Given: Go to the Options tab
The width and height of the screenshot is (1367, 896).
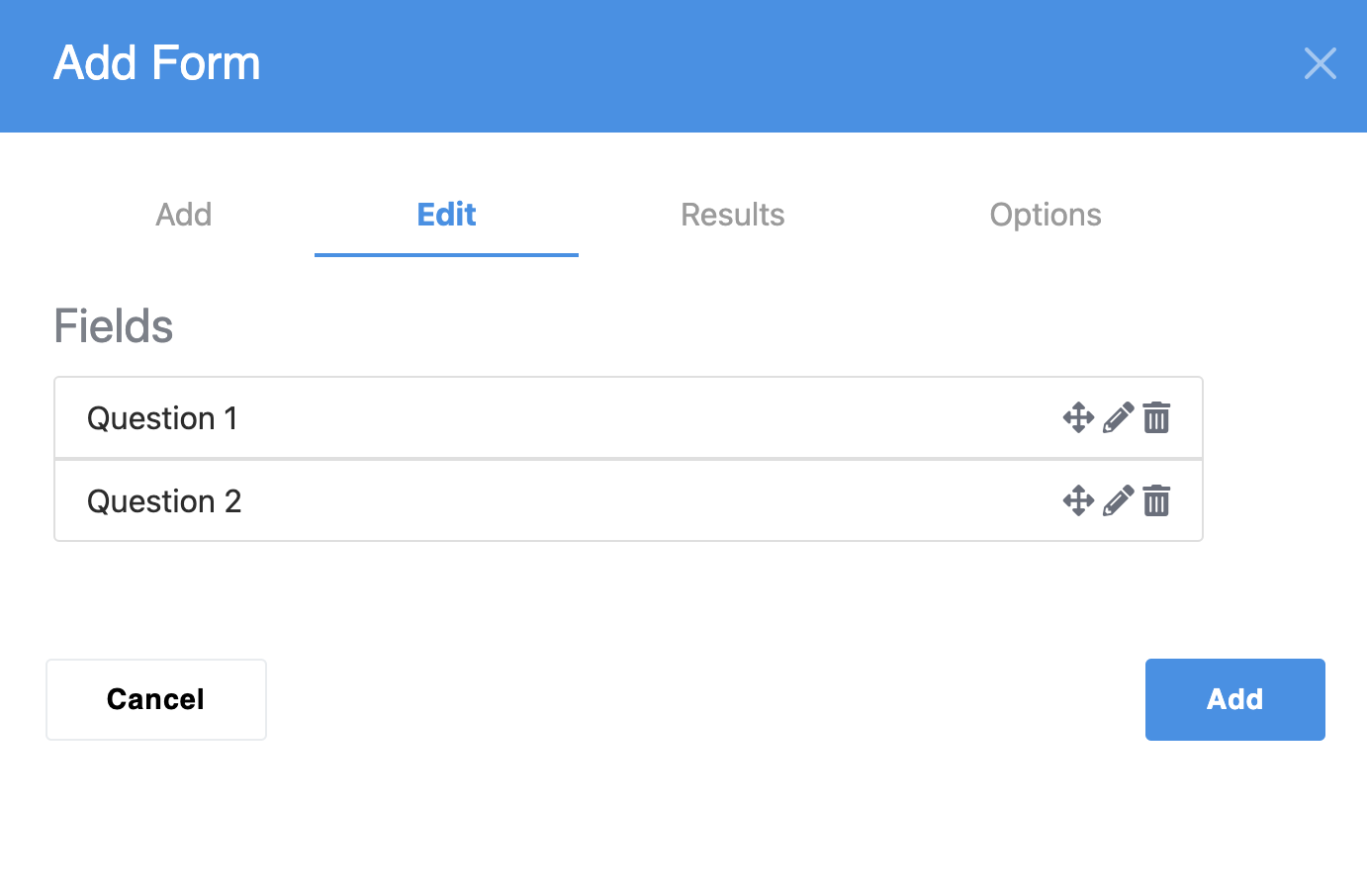Looking at the screenshot, I should click(1046, 215).
